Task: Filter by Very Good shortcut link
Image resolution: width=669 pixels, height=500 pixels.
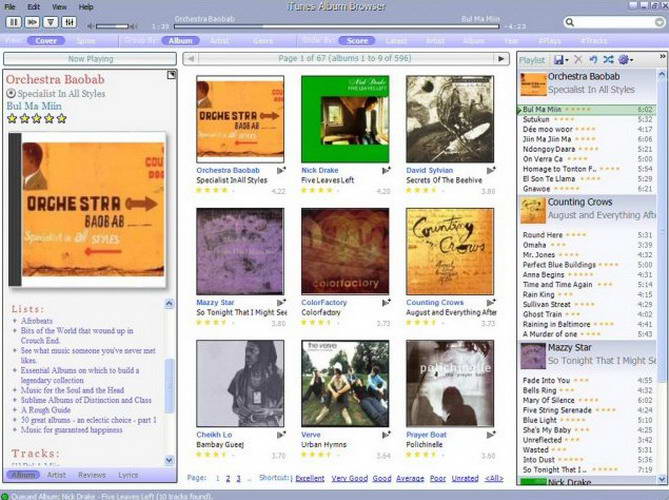Action: coord(349,478)
